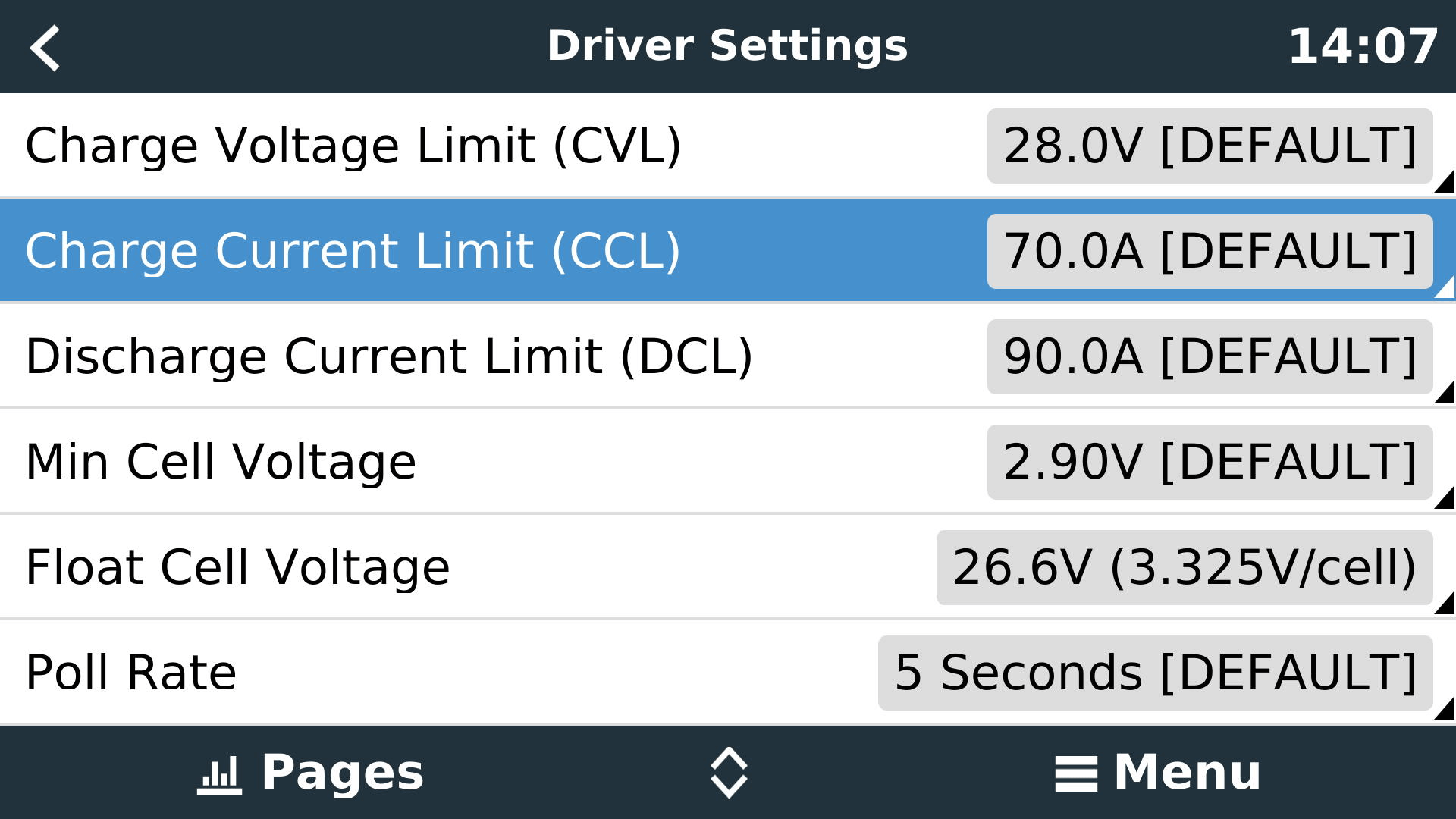
Task: Click the Driver Settings title
Action: click(x=727, y=45)
